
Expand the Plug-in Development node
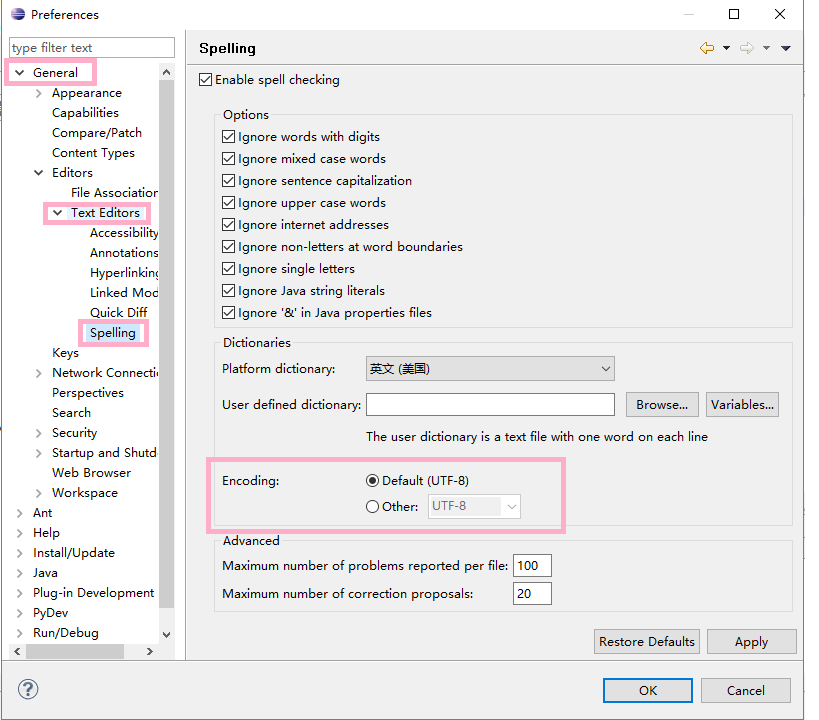[19, 593]
